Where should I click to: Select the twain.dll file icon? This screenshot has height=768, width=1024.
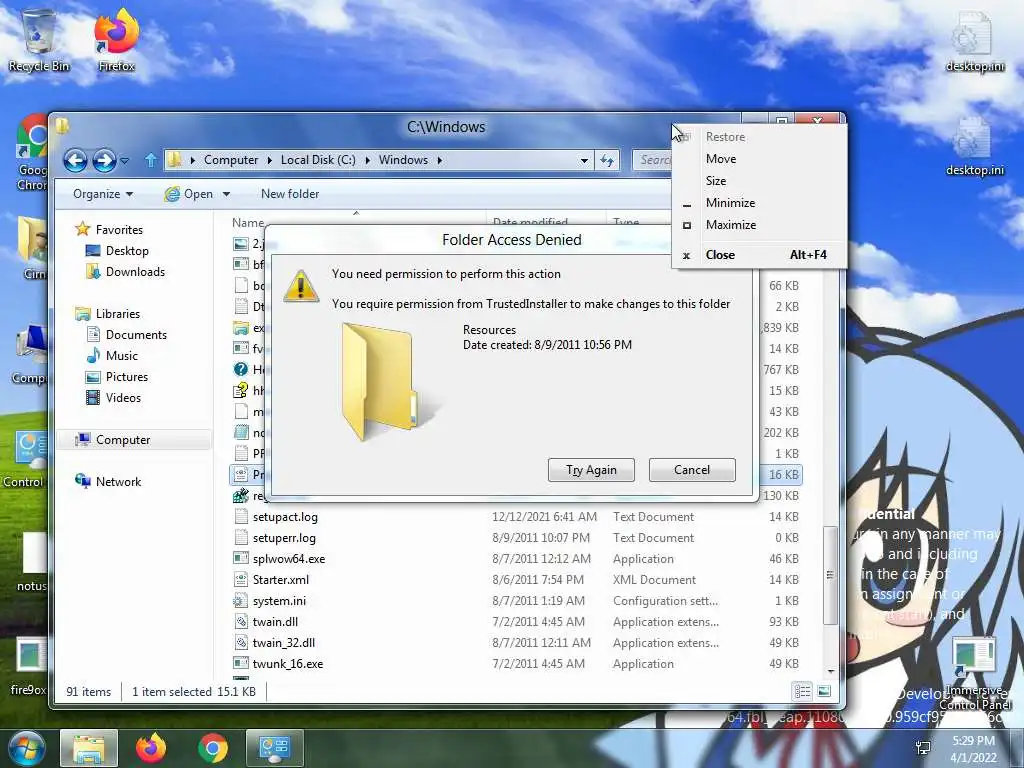click(241, 622)
